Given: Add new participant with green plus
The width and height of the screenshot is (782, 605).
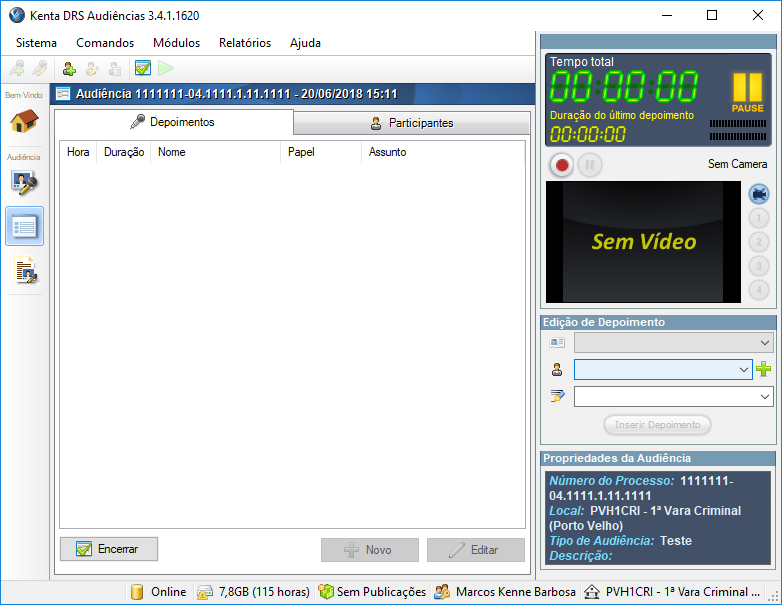Looking at the screenshot, I should pos(764,369).
